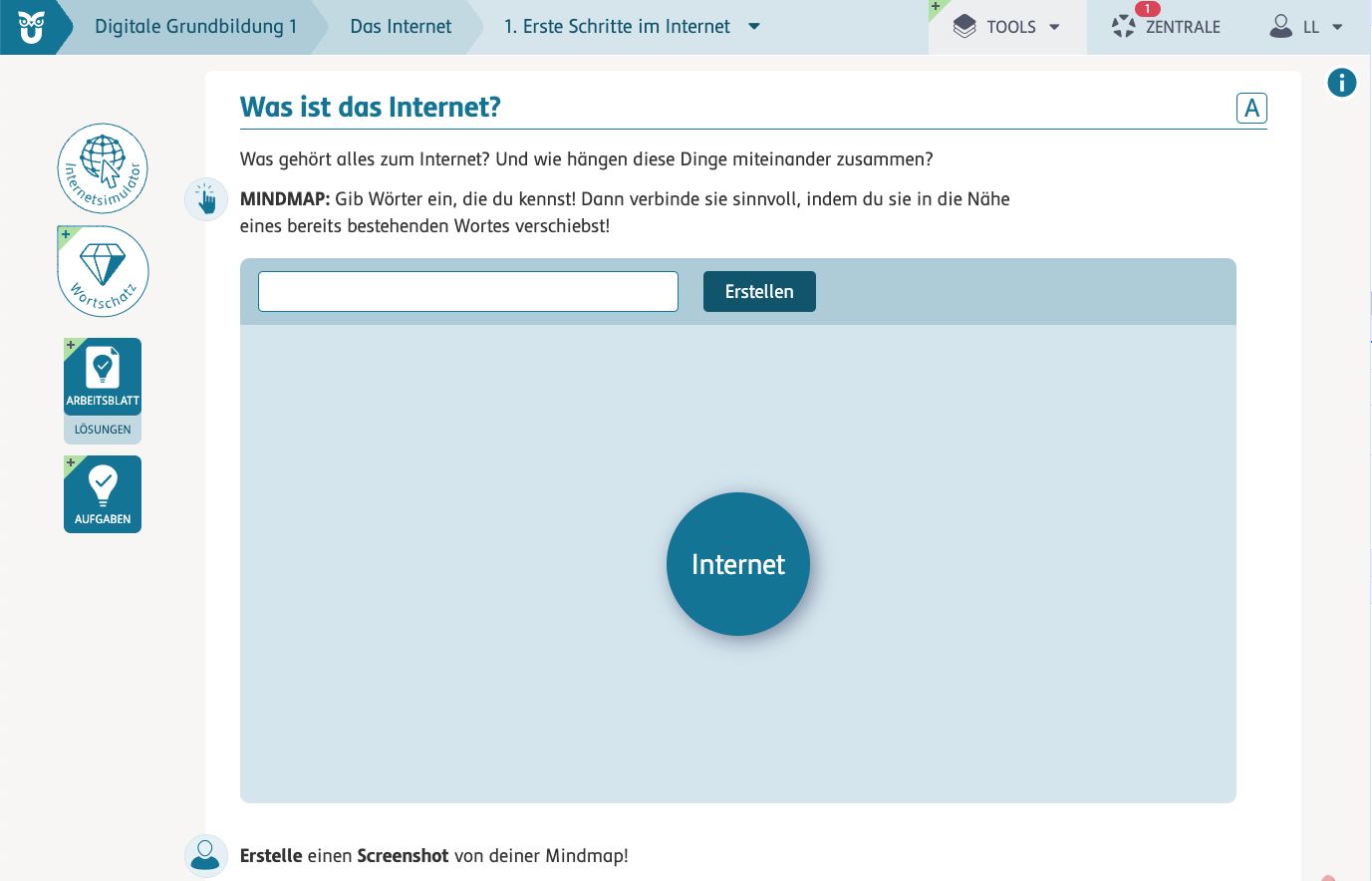This screenshot has width=1372, height=881.
Task: Click into the mindmap word input field
Action: pyautogui.click(x=468, y=291)
